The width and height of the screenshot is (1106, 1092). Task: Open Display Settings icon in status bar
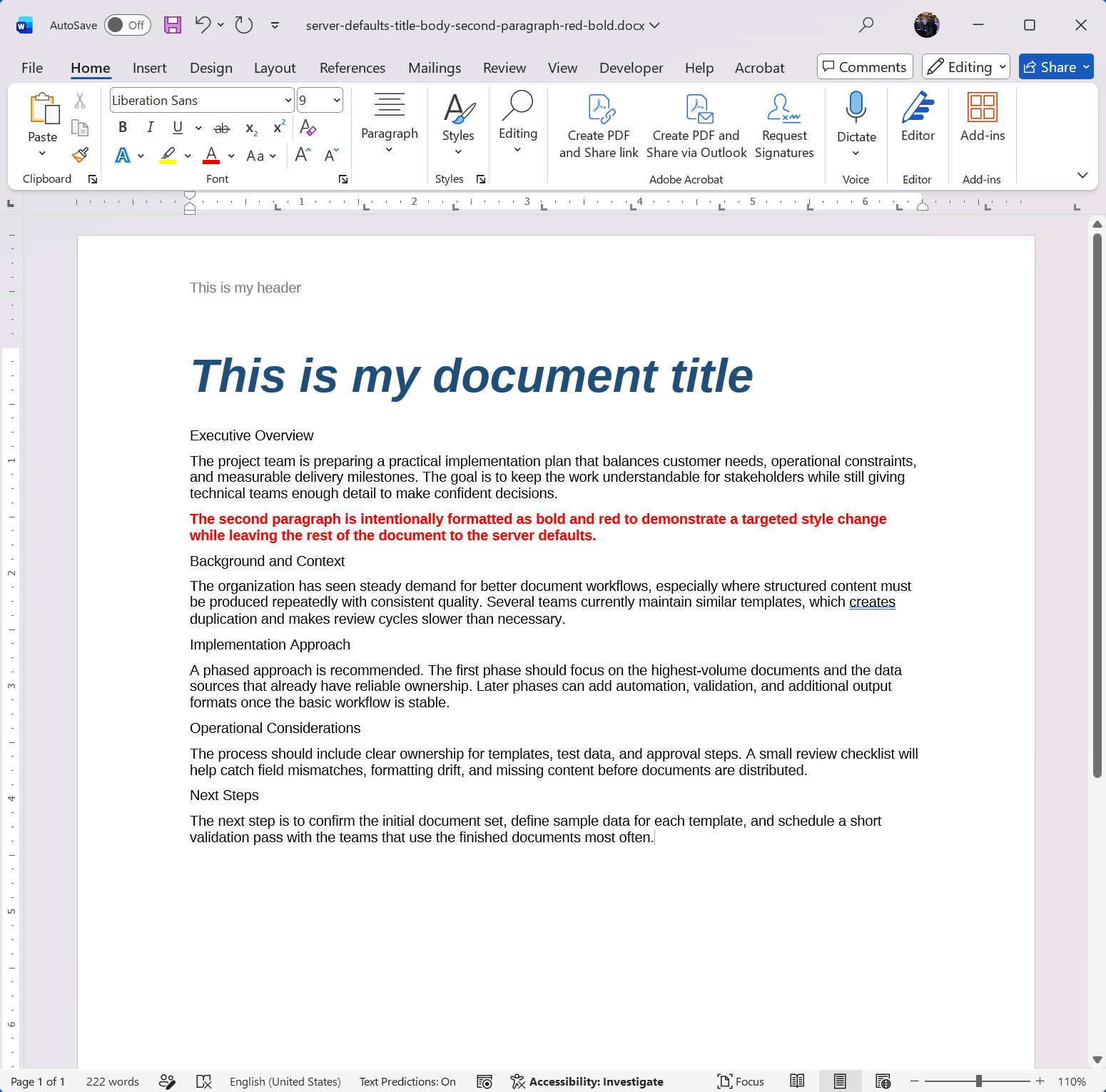click(x=484, y=1081)
